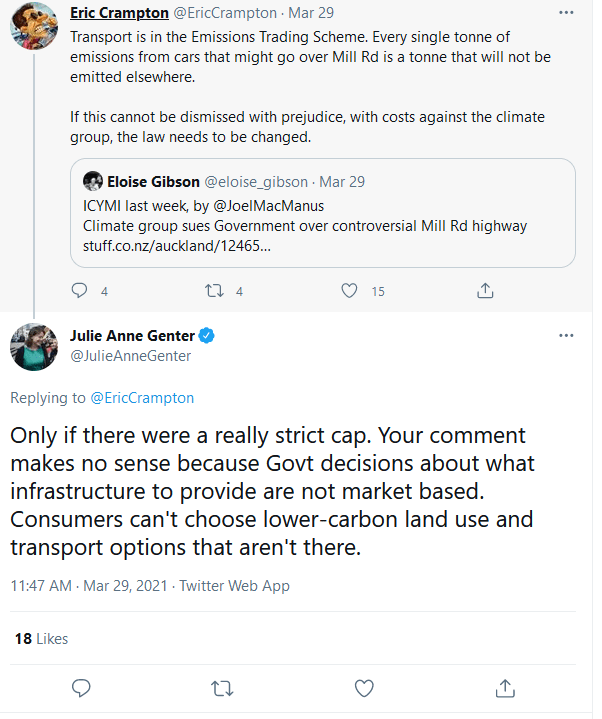This screenshot has width=602, height=719.
Task: Like Julie Anne Genter's tweet
Action: 365,688
